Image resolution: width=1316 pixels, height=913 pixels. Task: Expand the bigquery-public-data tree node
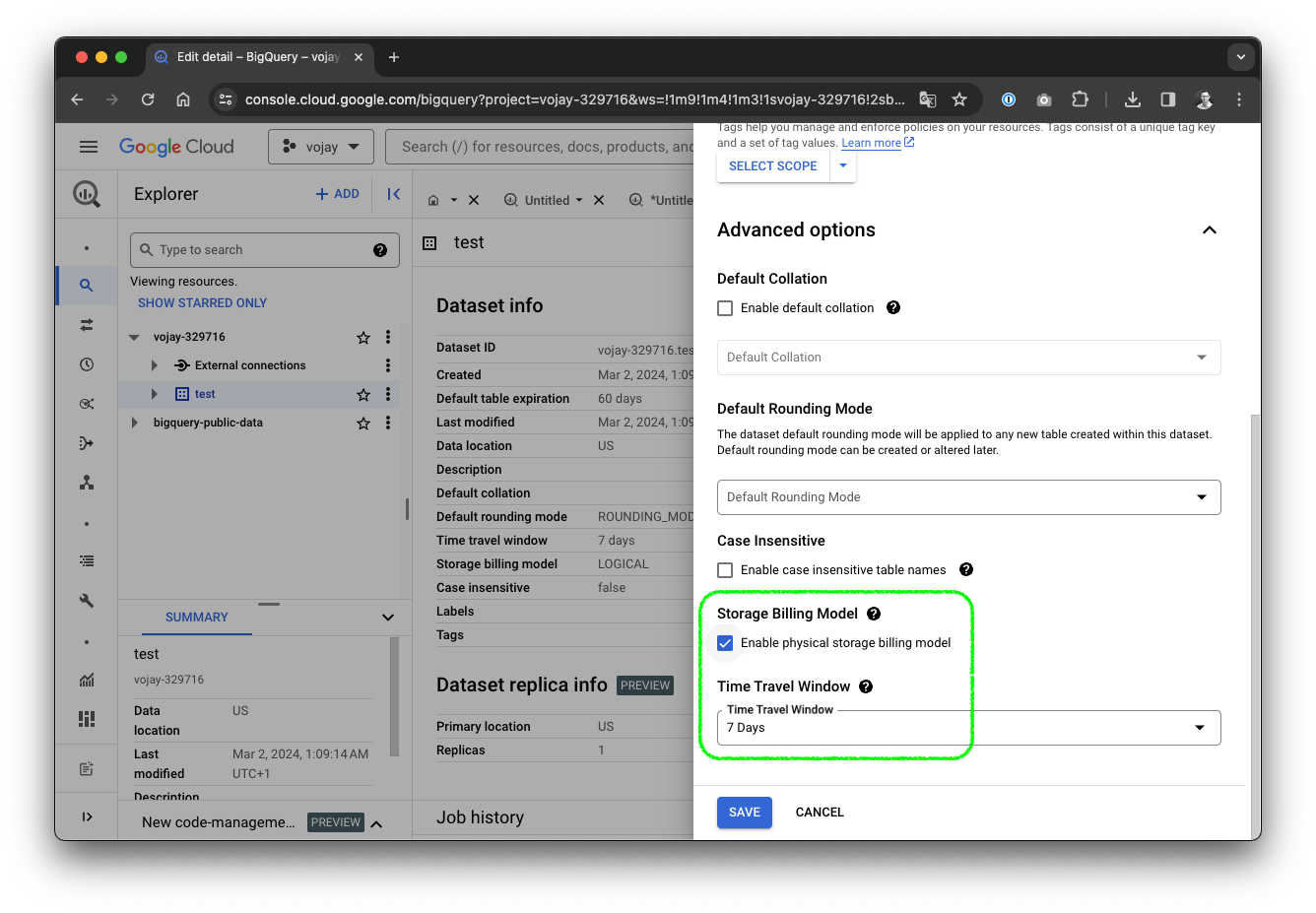[135, 423]
